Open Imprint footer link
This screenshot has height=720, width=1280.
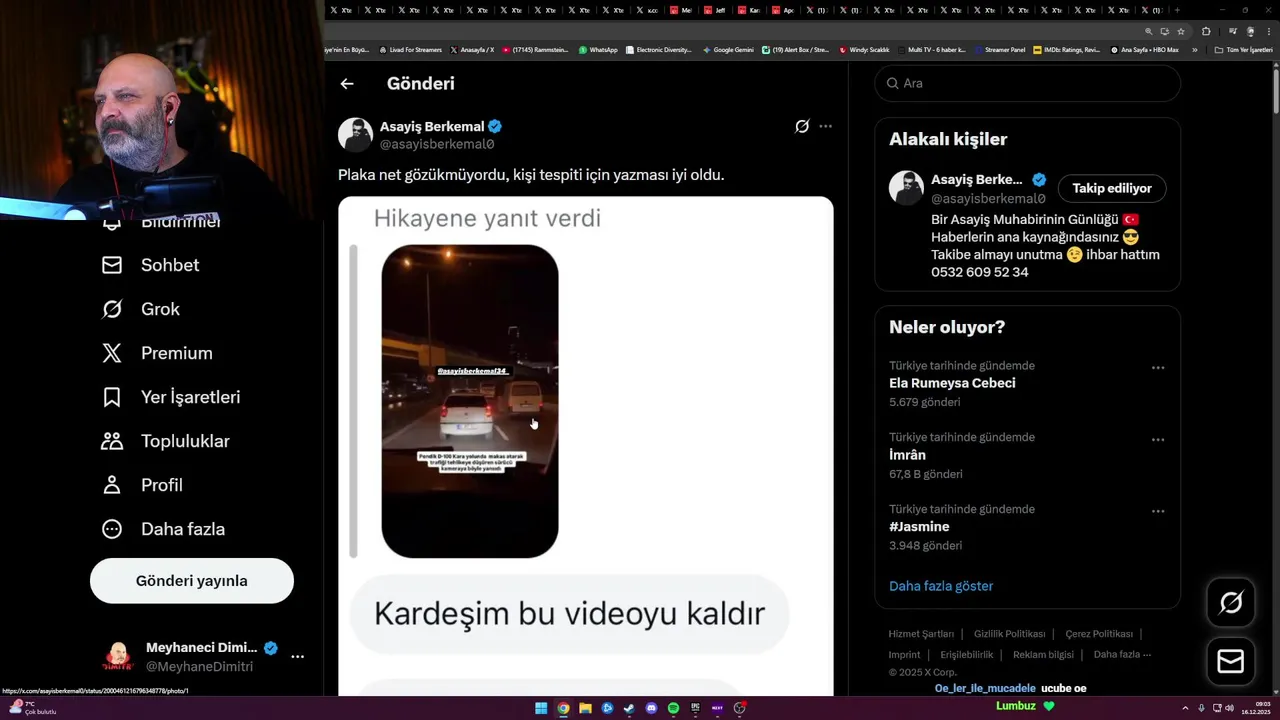904,655
